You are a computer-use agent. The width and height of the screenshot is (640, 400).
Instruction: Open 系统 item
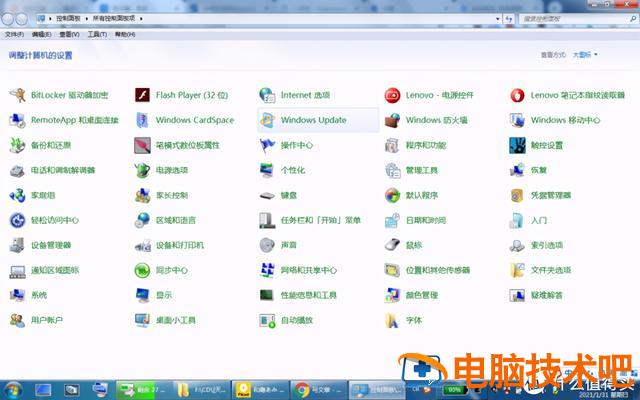29,295
